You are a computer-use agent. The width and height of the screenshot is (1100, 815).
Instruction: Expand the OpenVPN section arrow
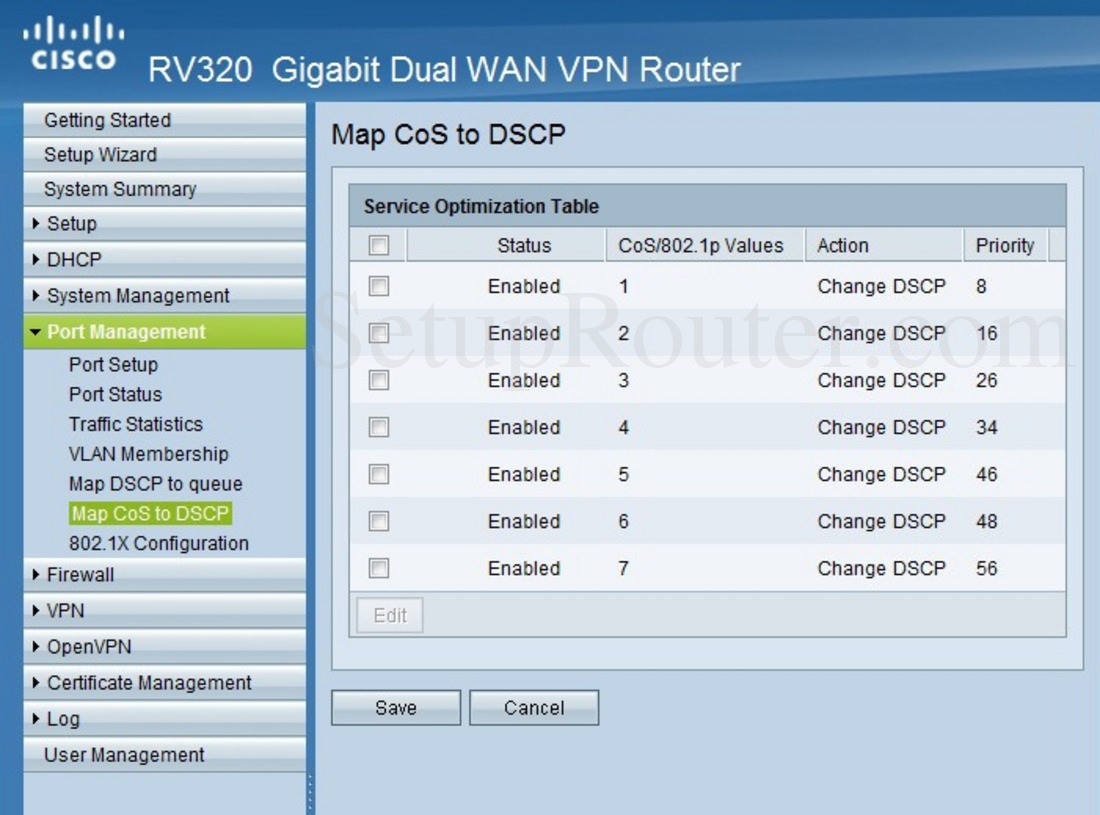36,647
